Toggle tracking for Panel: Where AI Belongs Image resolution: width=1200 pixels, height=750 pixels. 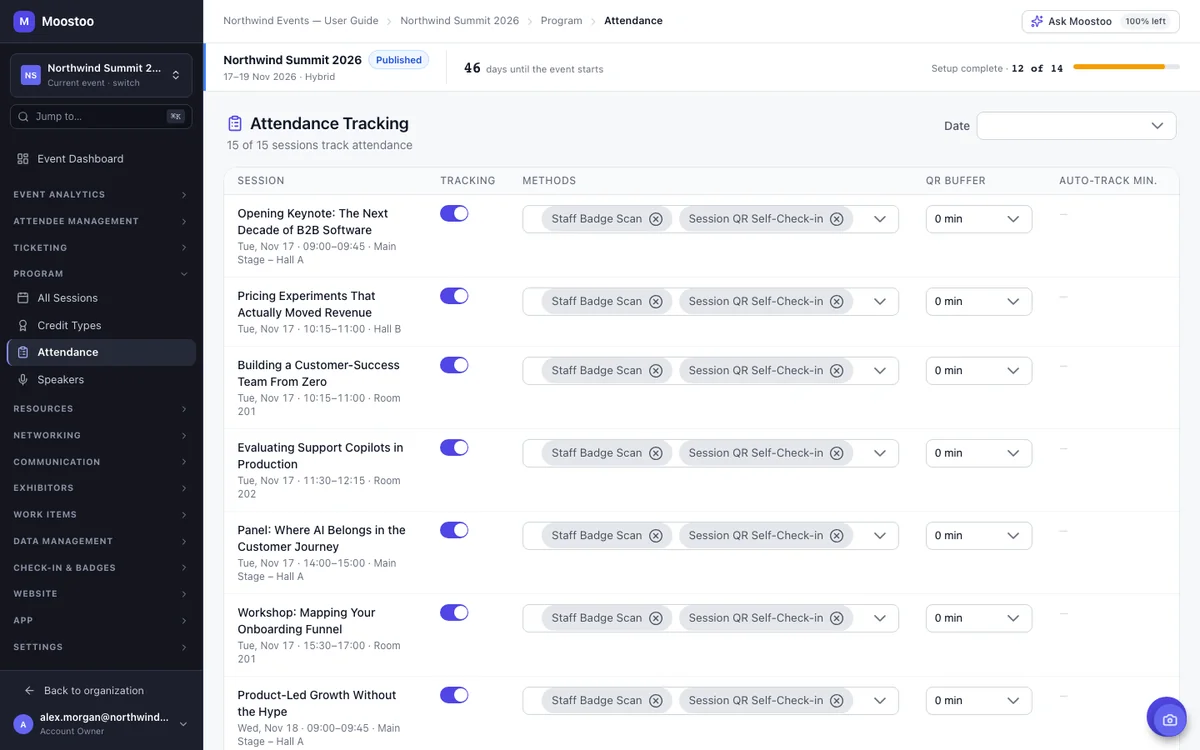[x=454, y=530]
